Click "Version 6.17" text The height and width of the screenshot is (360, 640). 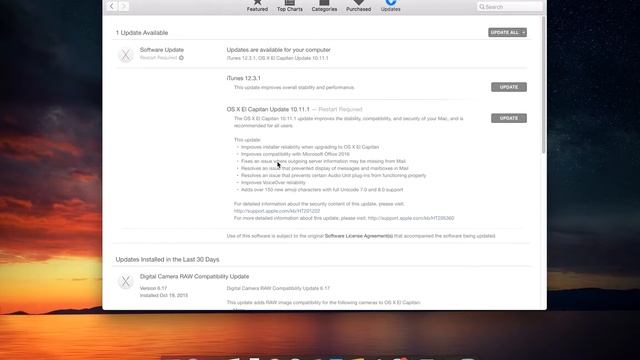tap(153, 288)
